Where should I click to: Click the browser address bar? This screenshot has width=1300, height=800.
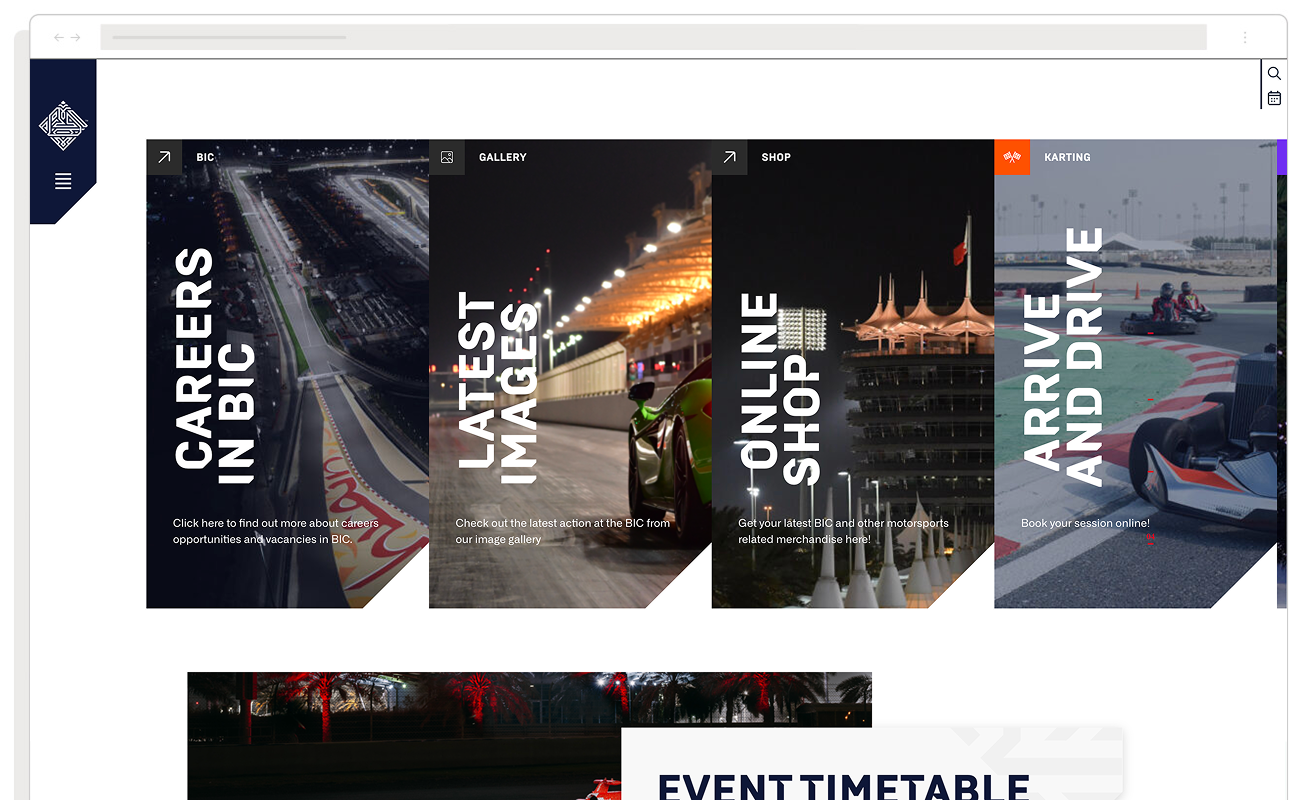[x=650, y=37]
